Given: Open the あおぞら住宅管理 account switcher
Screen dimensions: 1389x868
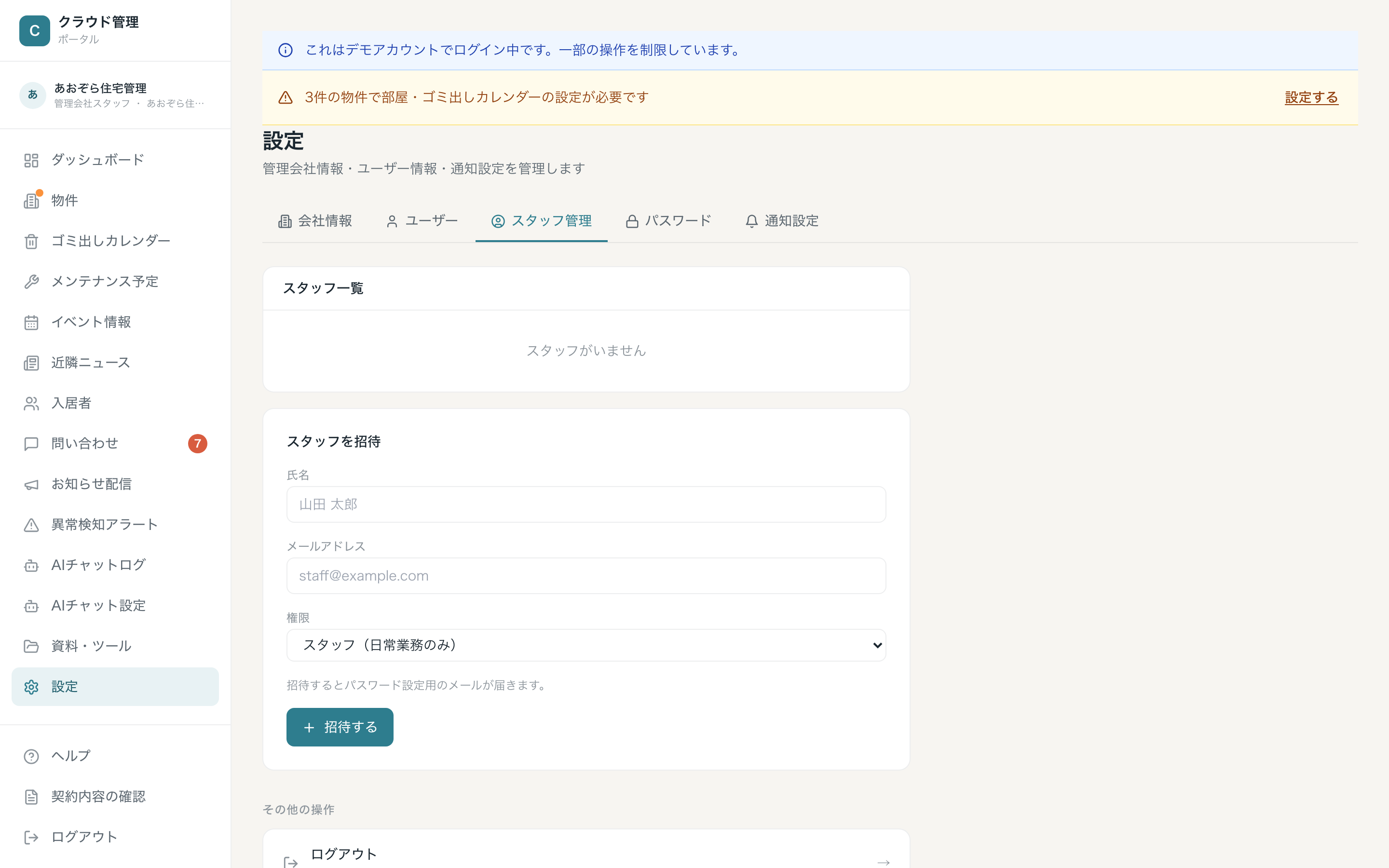Looking at the screenshot, I should (115, 95).
